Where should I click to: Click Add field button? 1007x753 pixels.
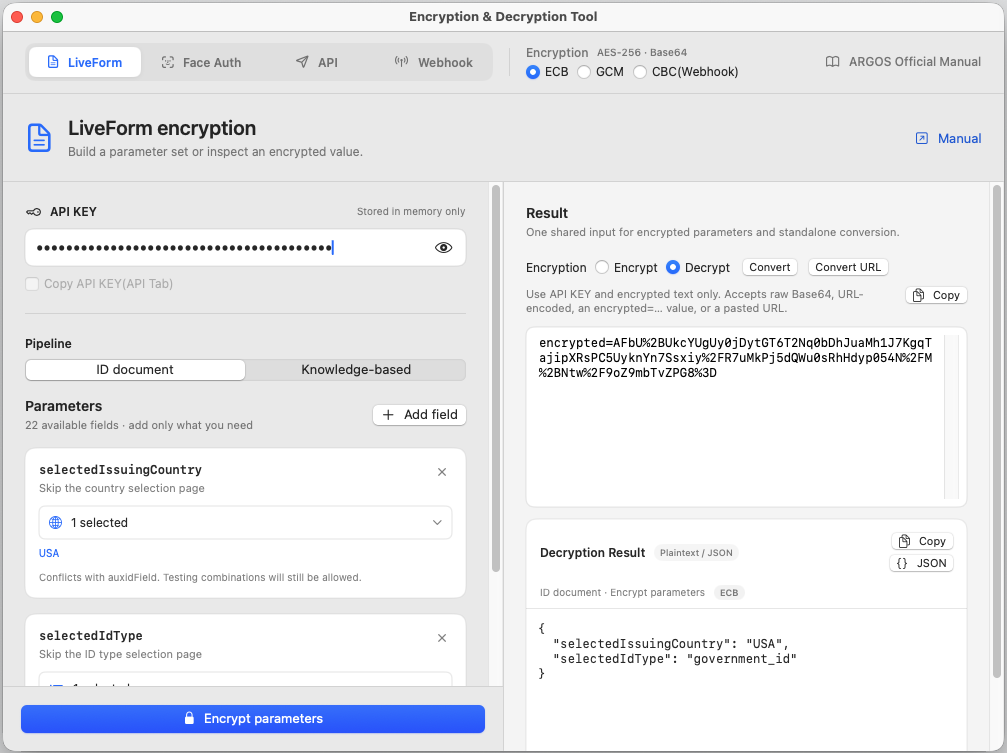(419, 415)
